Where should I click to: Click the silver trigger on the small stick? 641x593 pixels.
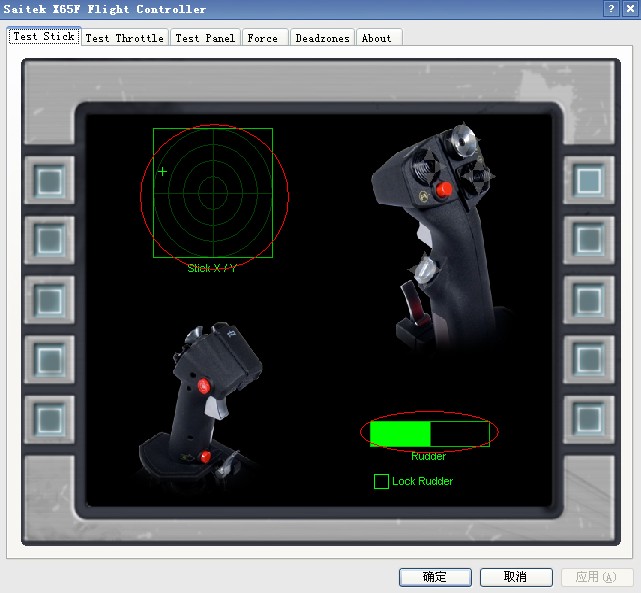(x=217, y=407)
